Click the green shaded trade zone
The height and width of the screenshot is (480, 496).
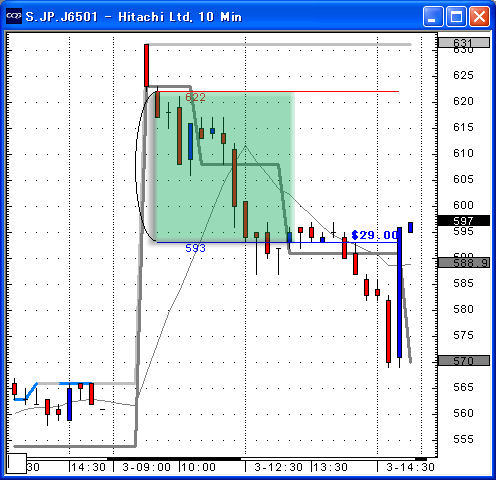[224, 167]
